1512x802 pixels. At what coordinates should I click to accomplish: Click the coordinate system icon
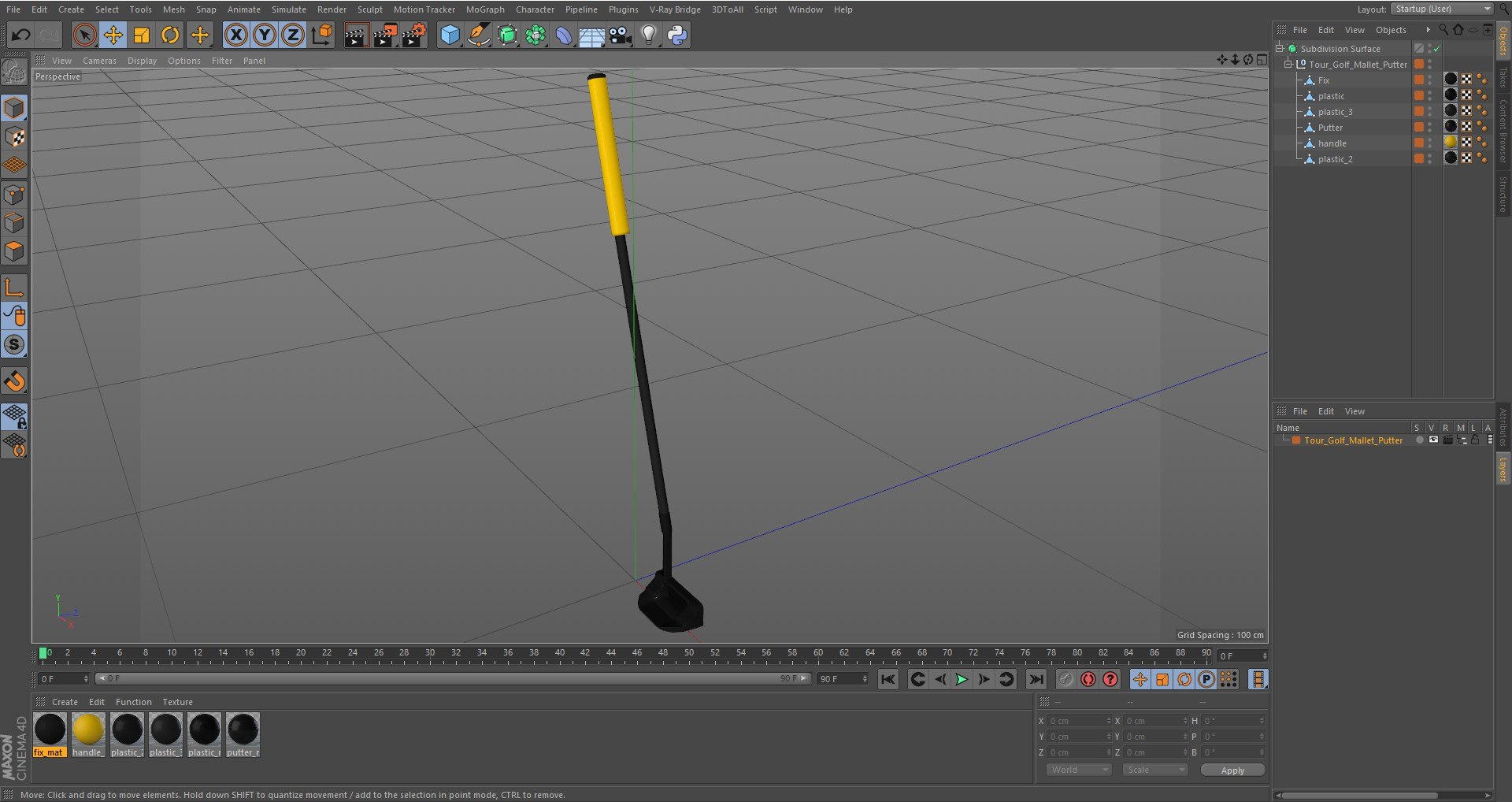[x=322, y=35]
